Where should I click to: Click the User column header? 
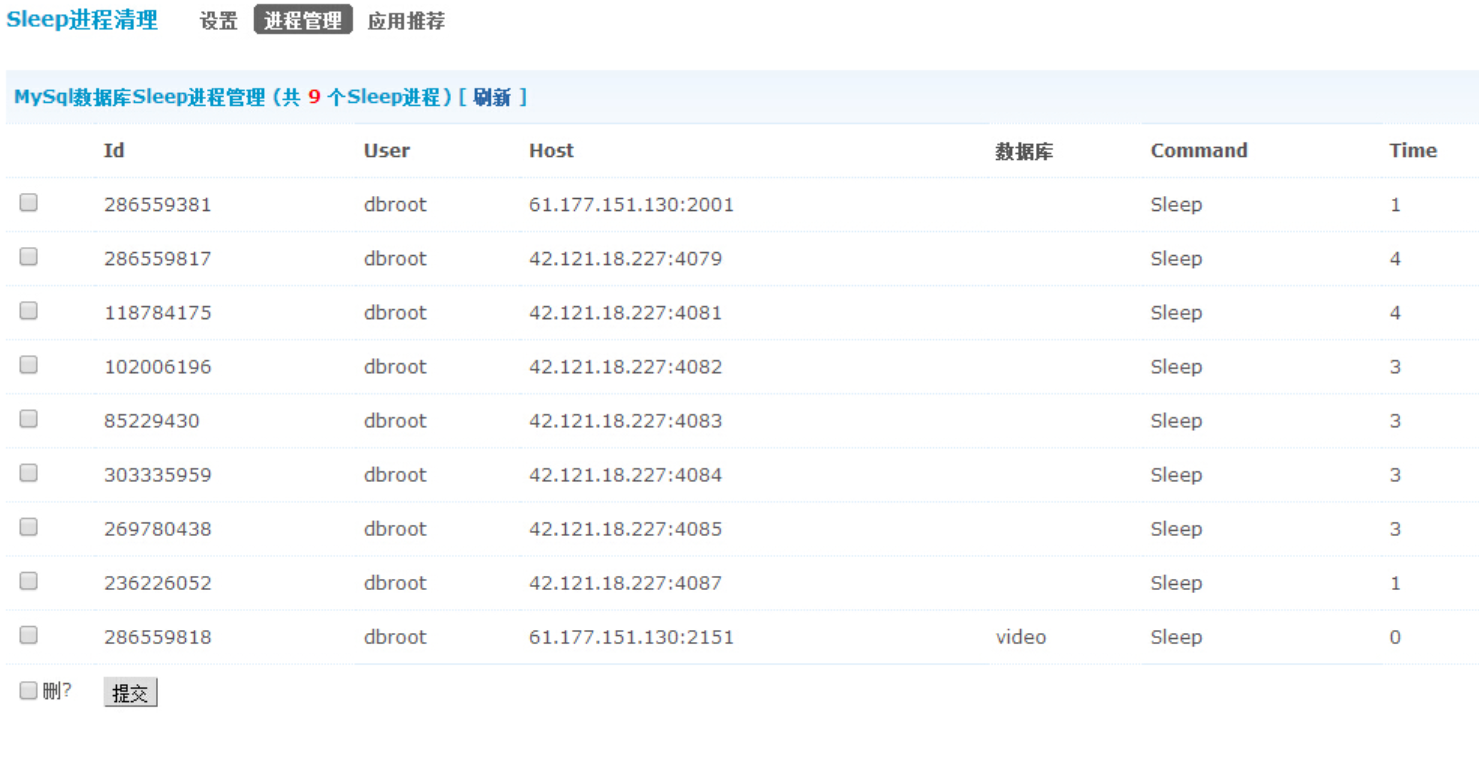tap(387, 151)
